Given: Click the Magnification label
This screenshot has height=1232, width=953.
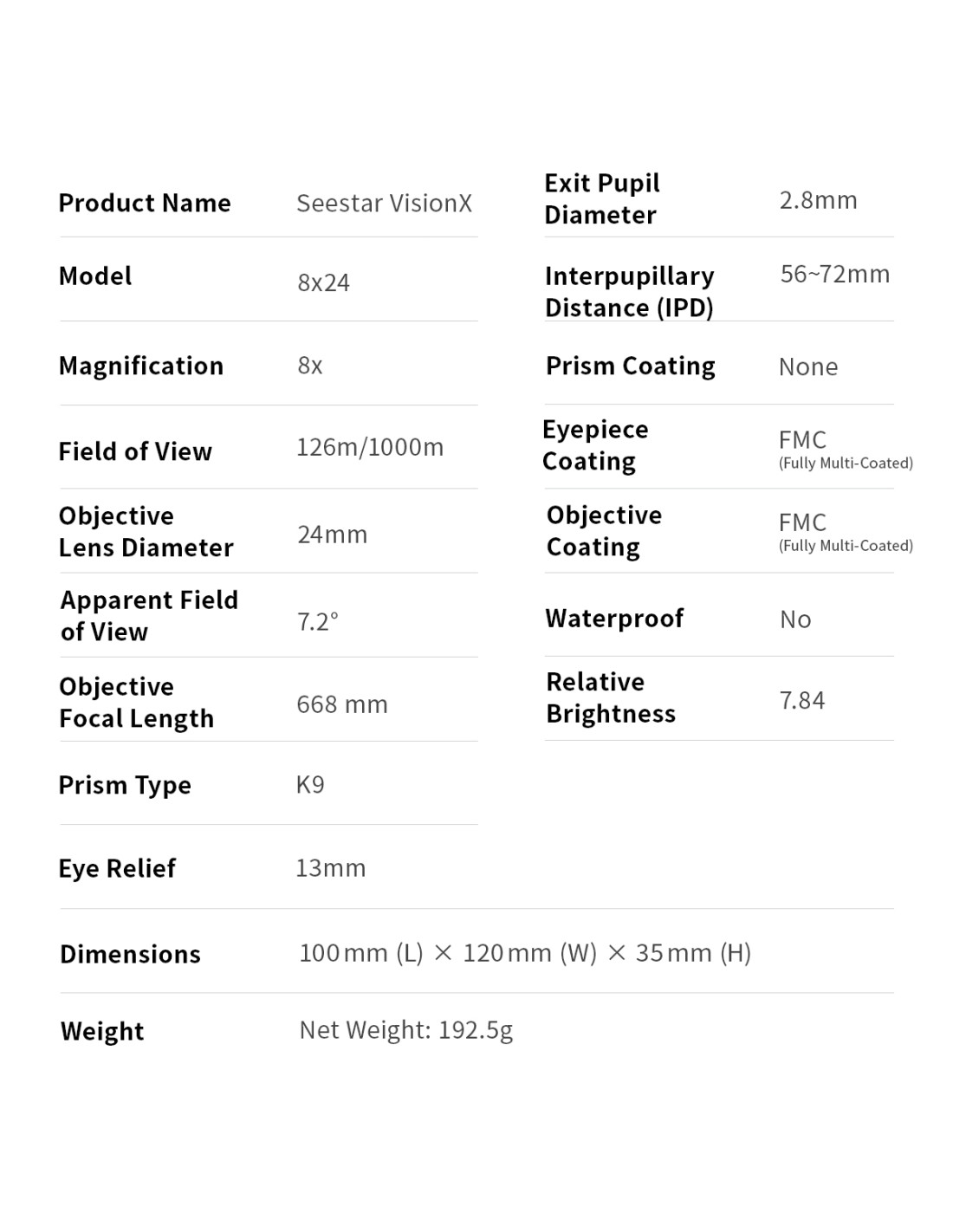Looking at the screenshot, I should pos(141,366).
